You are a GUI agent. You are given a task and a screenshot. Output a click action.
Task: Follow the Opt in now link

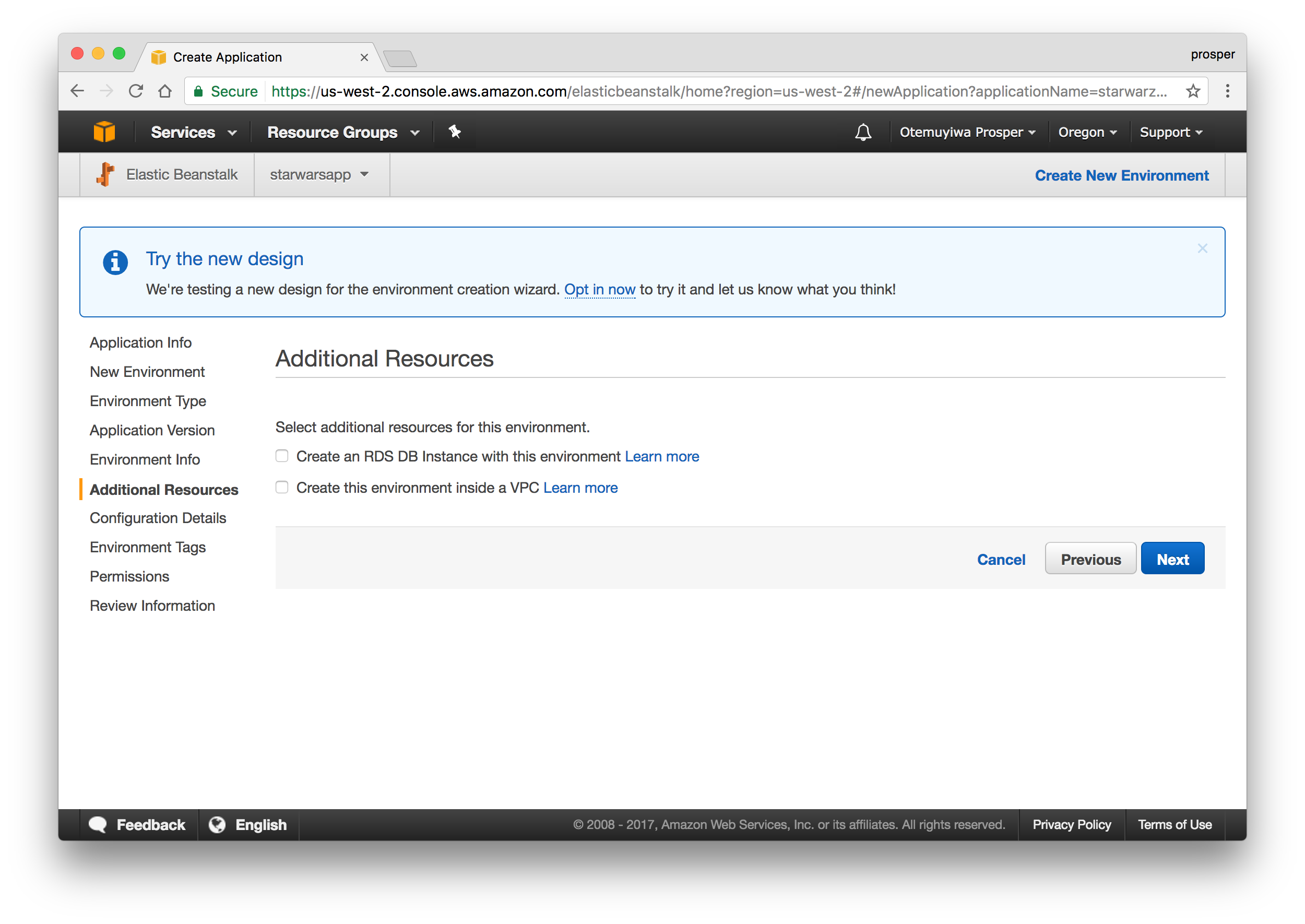pos(599,290)
